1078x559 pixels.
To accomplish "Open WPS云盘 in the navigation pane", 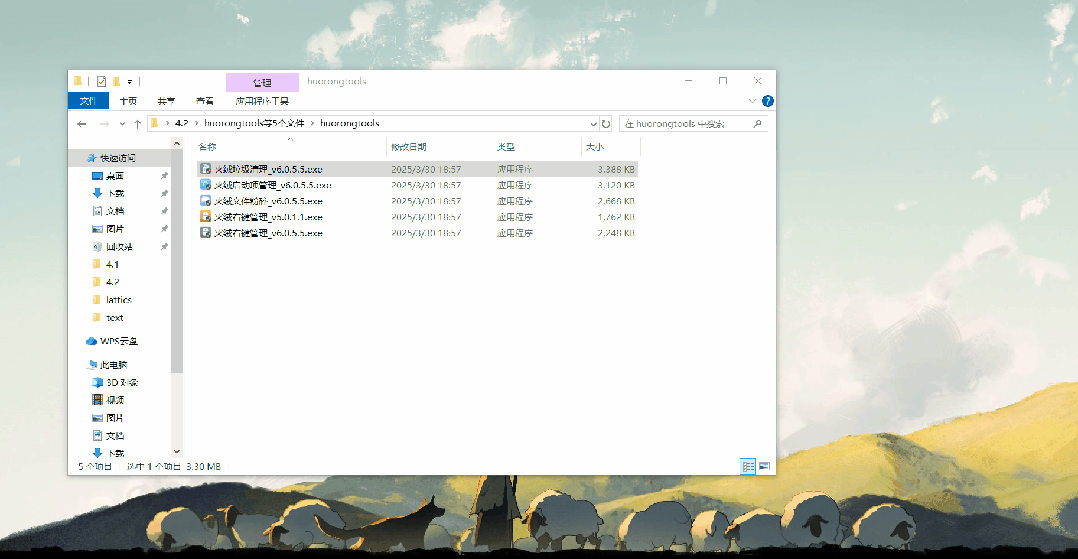I will (118, 341).
